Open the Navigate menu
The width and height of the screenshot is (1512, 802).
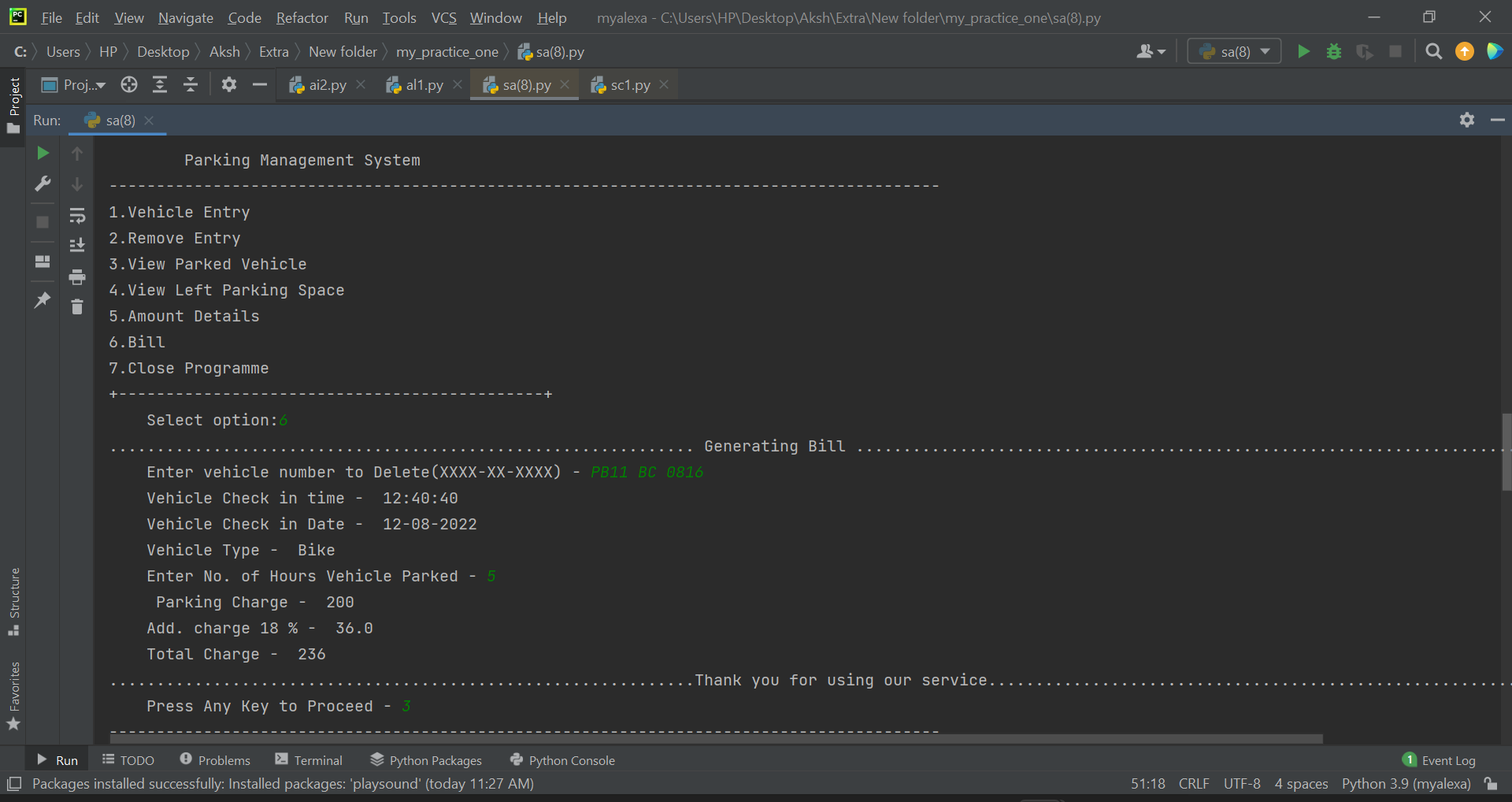click(186, 17)
